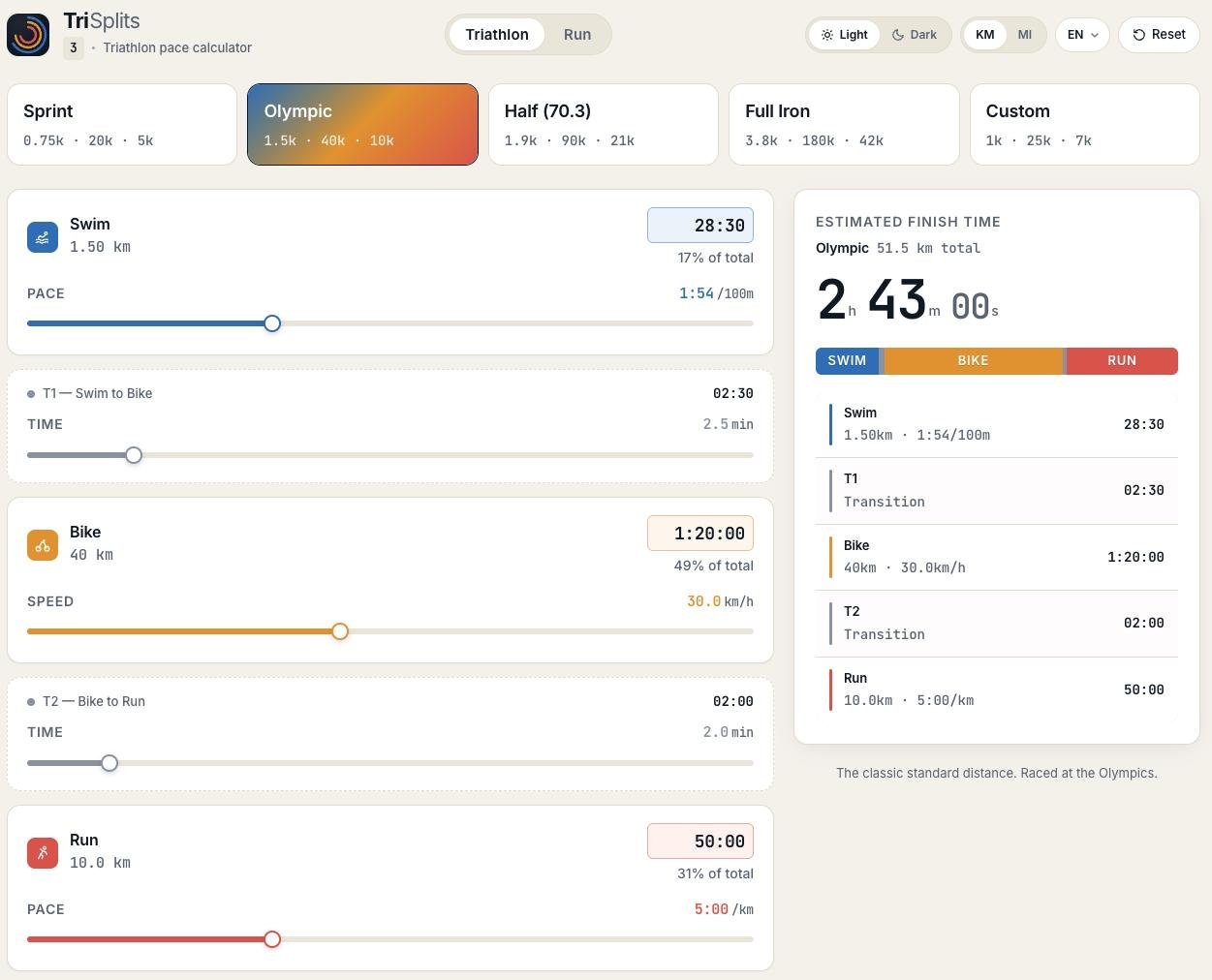
Task: Pick the Sprint distance card
Action: (x=122, y=125)
